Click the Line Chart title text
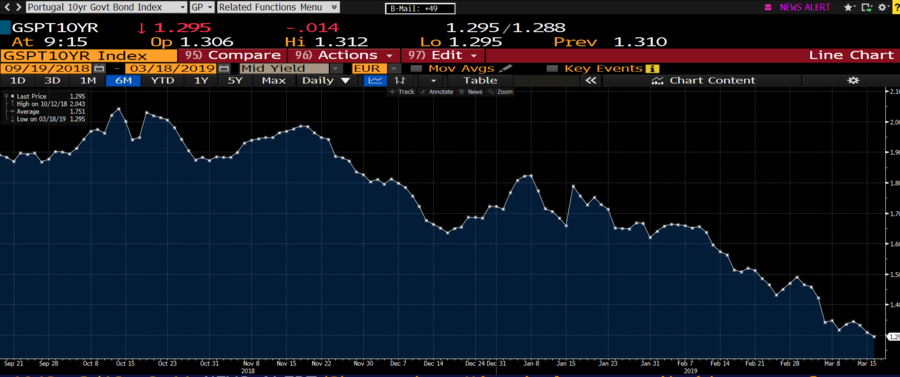This screenshot has width=900, height=377. (851, 56)
